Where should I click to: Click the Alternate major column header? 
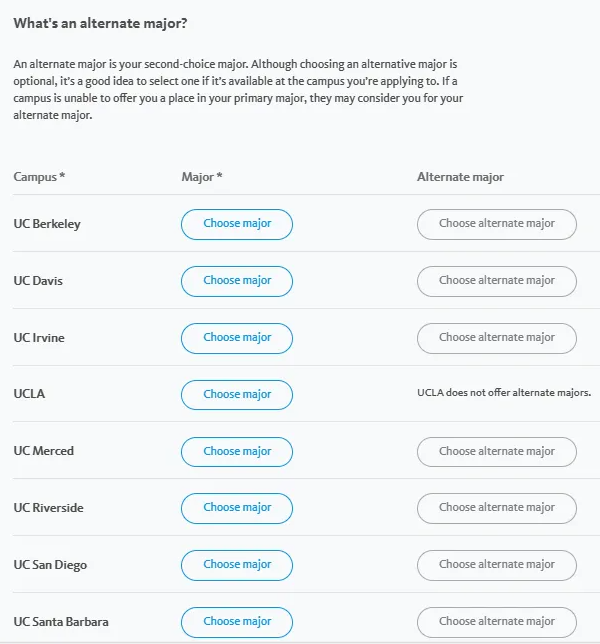click(x=460, y=177)
